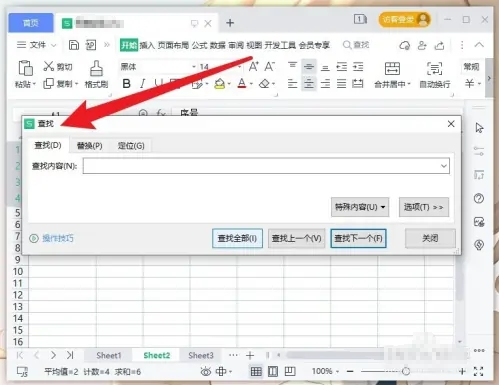Toggle eye protection mode icon

pyautogui.click(x=206, y=371)
